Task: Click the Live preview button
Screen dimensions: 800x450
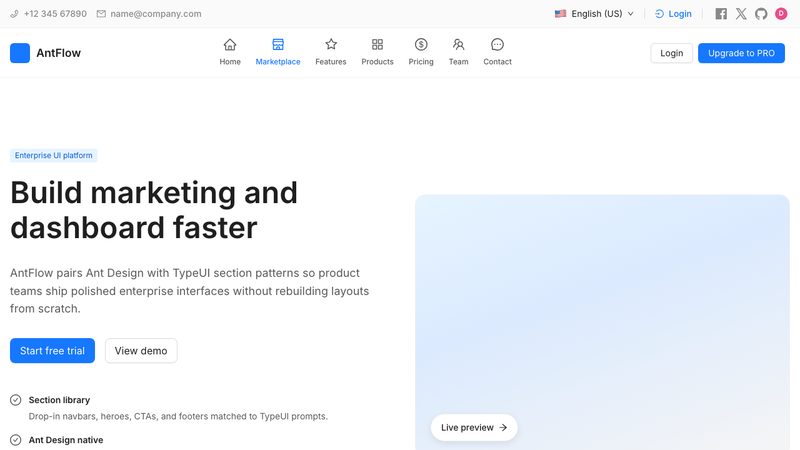Action: [474, 428]
